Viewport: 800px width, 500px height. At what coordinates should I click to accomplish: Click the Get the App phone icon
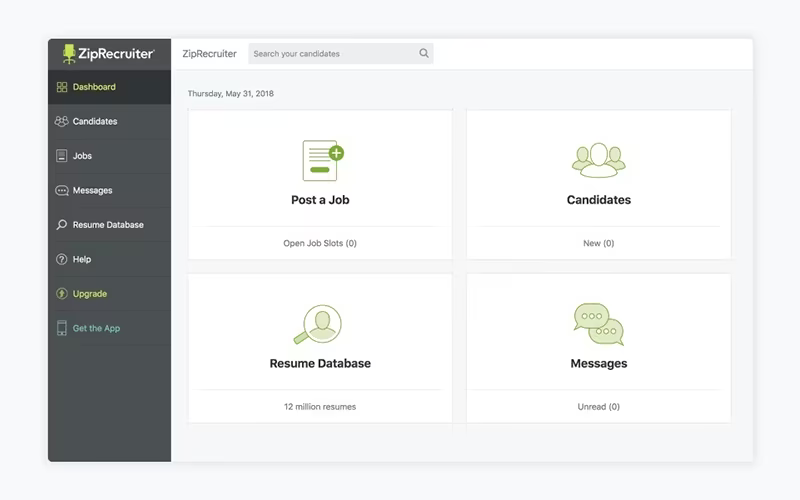coord(62,328)
